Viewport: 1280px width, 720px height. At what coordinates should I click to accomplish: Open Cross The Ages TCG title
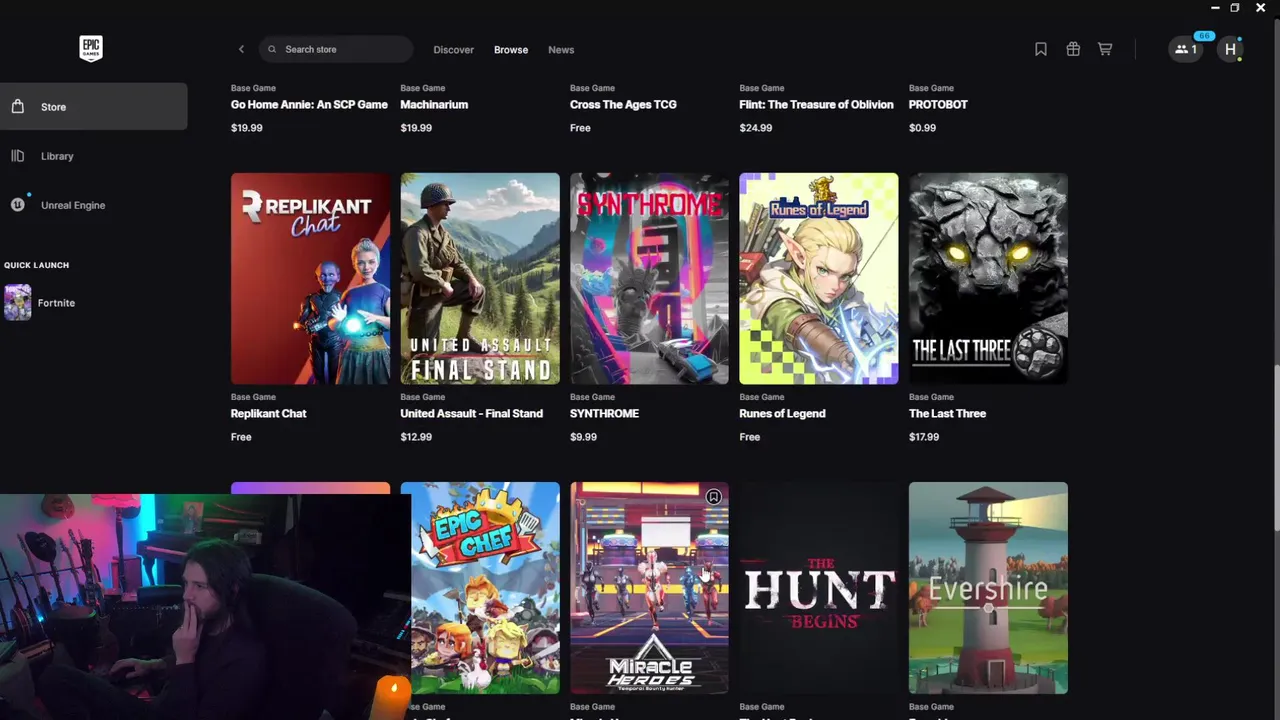(623, 104)
